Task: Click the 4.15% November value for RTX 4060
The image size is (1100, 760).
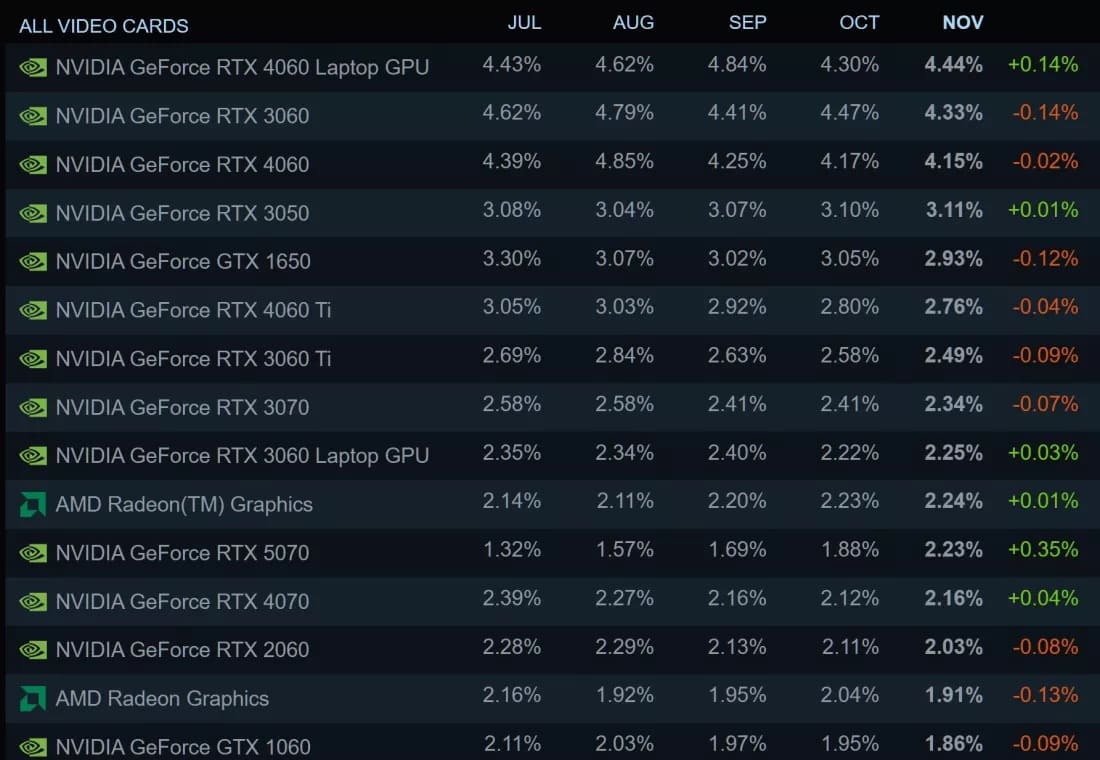Action: coord(953,161)
